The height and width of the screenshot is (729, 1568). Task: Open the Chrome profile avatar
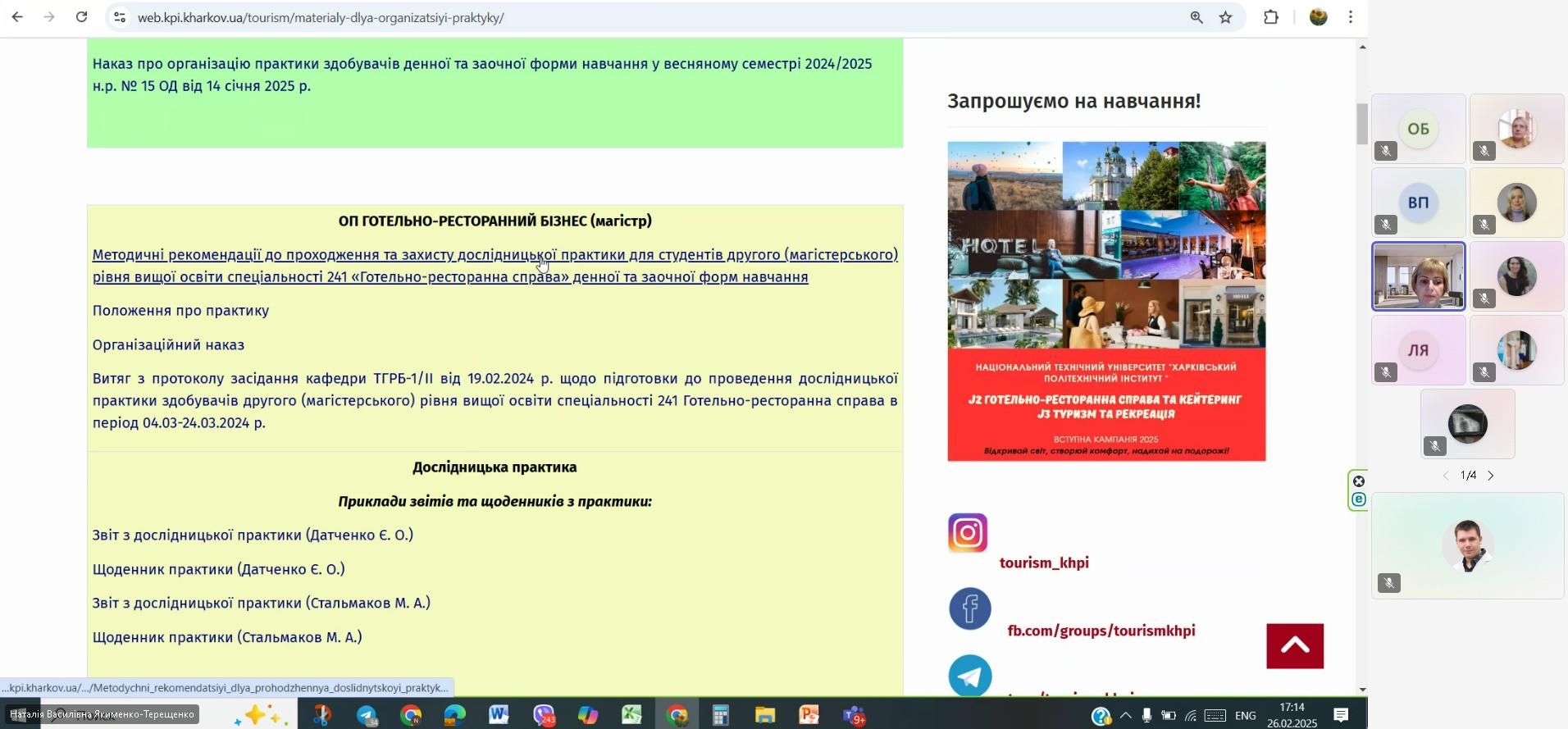click(x=1319, y=17)
